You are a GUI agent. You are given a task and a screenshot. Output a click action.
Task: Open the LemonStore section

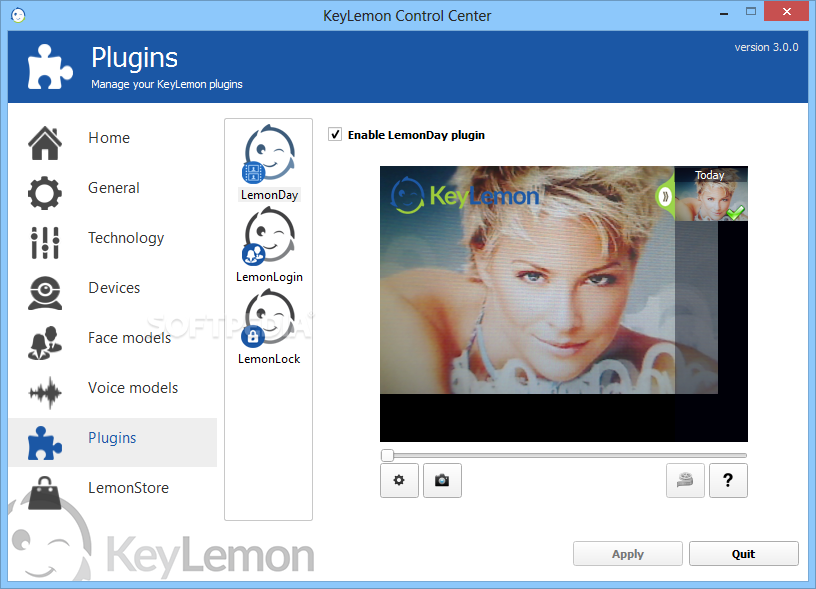point(129,488)
